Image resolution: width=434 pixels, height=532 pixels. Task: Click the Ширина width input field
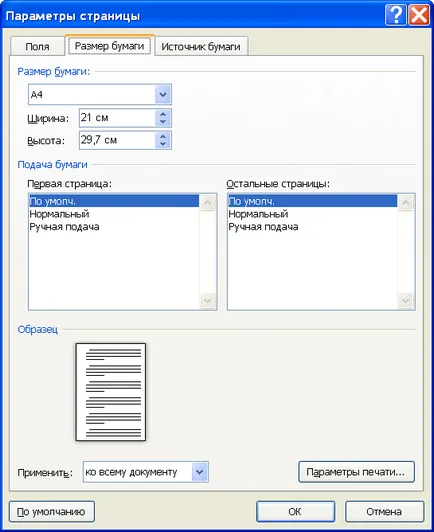coord(117,118)
